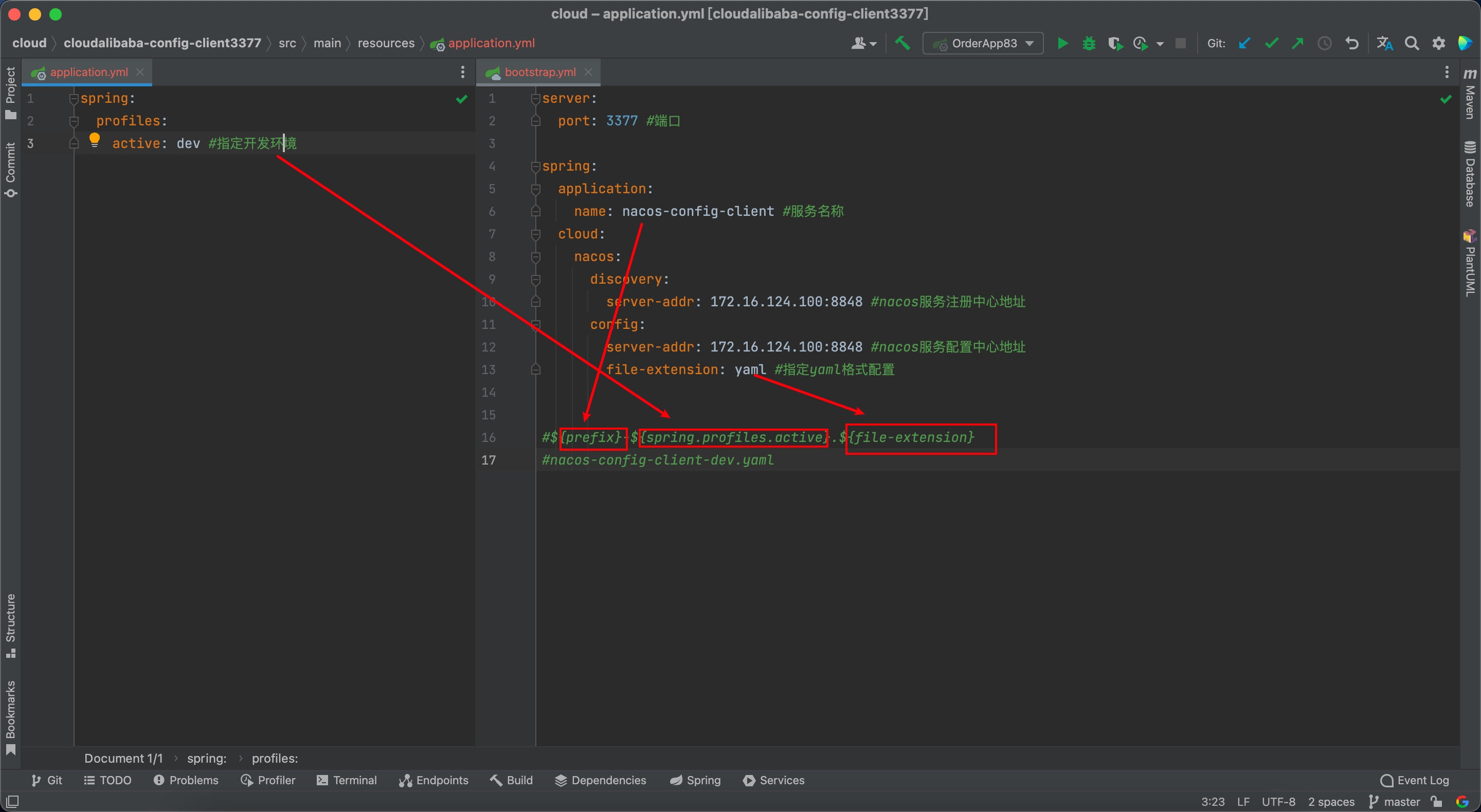This screenshot has height=812, width=1481.
Task: Start debugging with the bug icon
Action: [x=1089, y=43]
